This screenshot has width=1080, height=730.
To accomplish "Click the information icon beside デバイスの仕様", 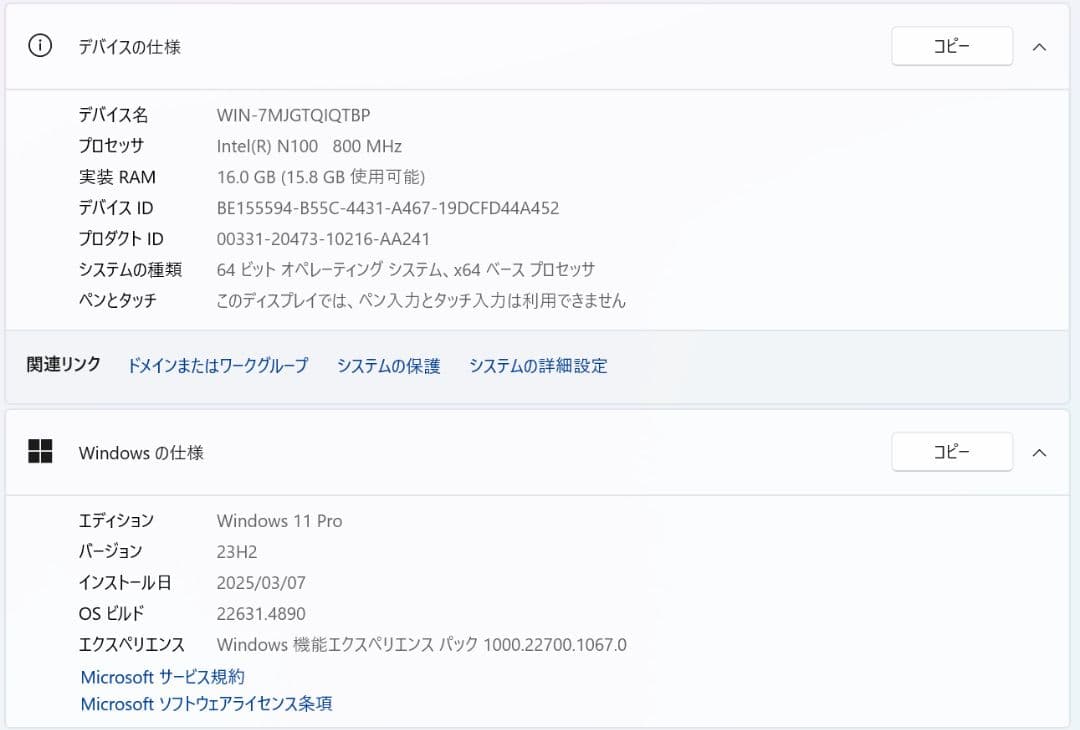I will point(39,45).
